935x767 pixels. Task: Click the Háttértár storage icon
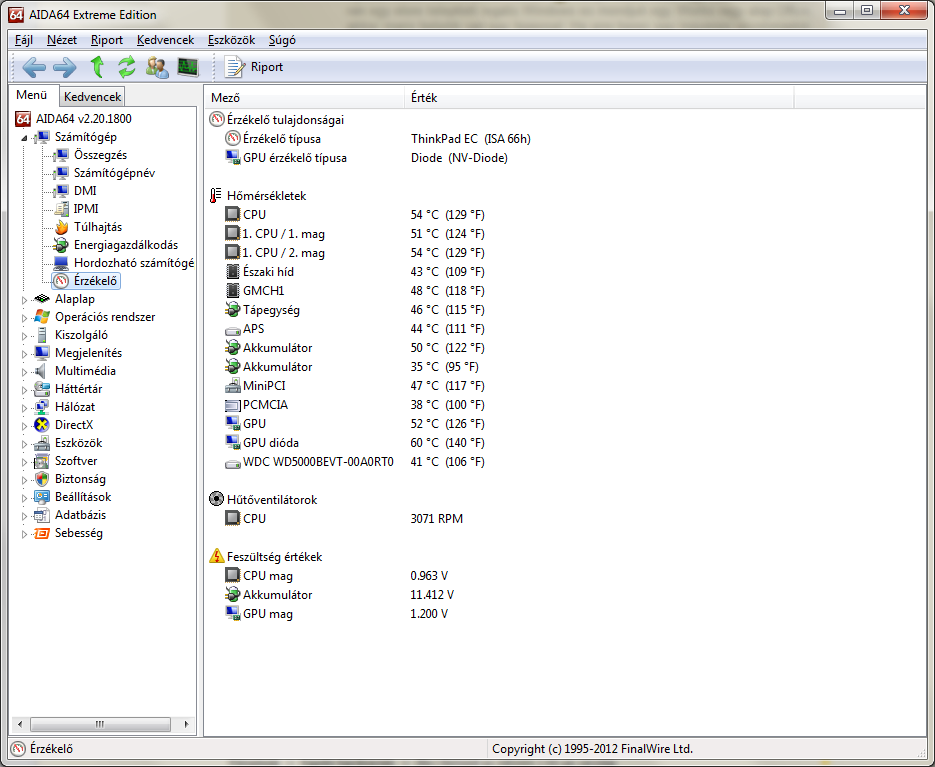point(42,389)
